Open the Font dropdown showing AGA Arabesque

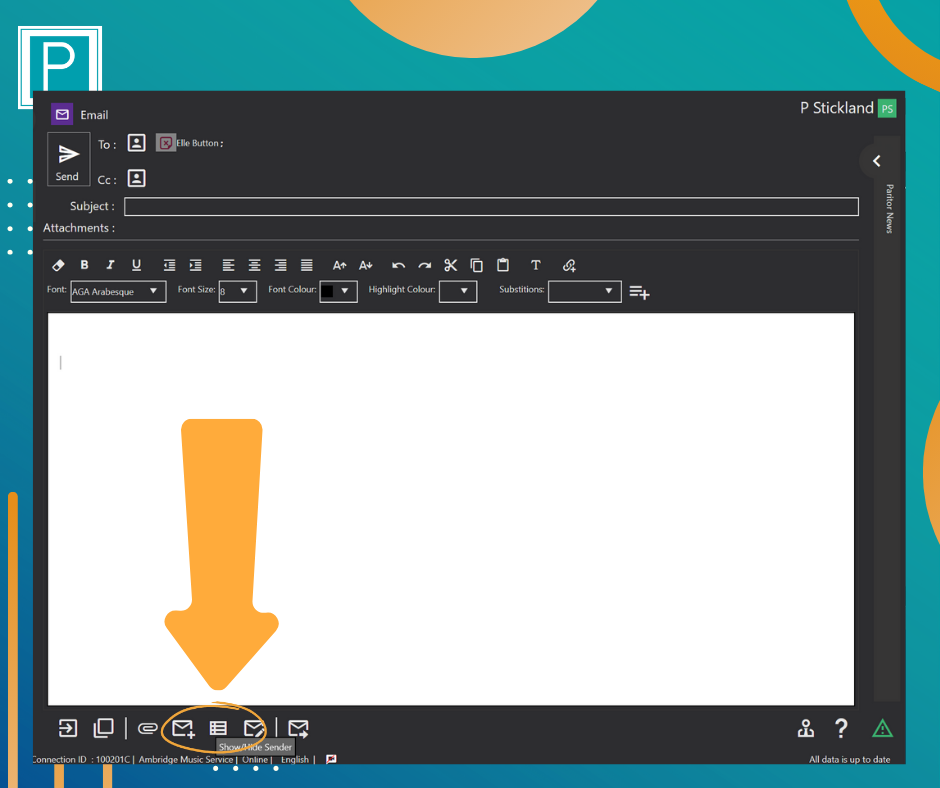118,291
